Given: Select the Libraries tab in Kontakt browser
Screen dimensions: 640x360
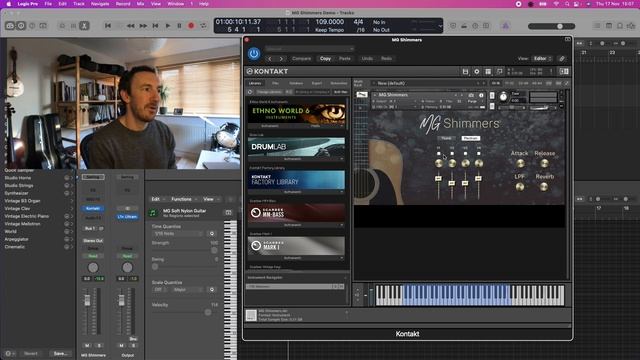Looking at the screenshot, I should coord(255,83).
